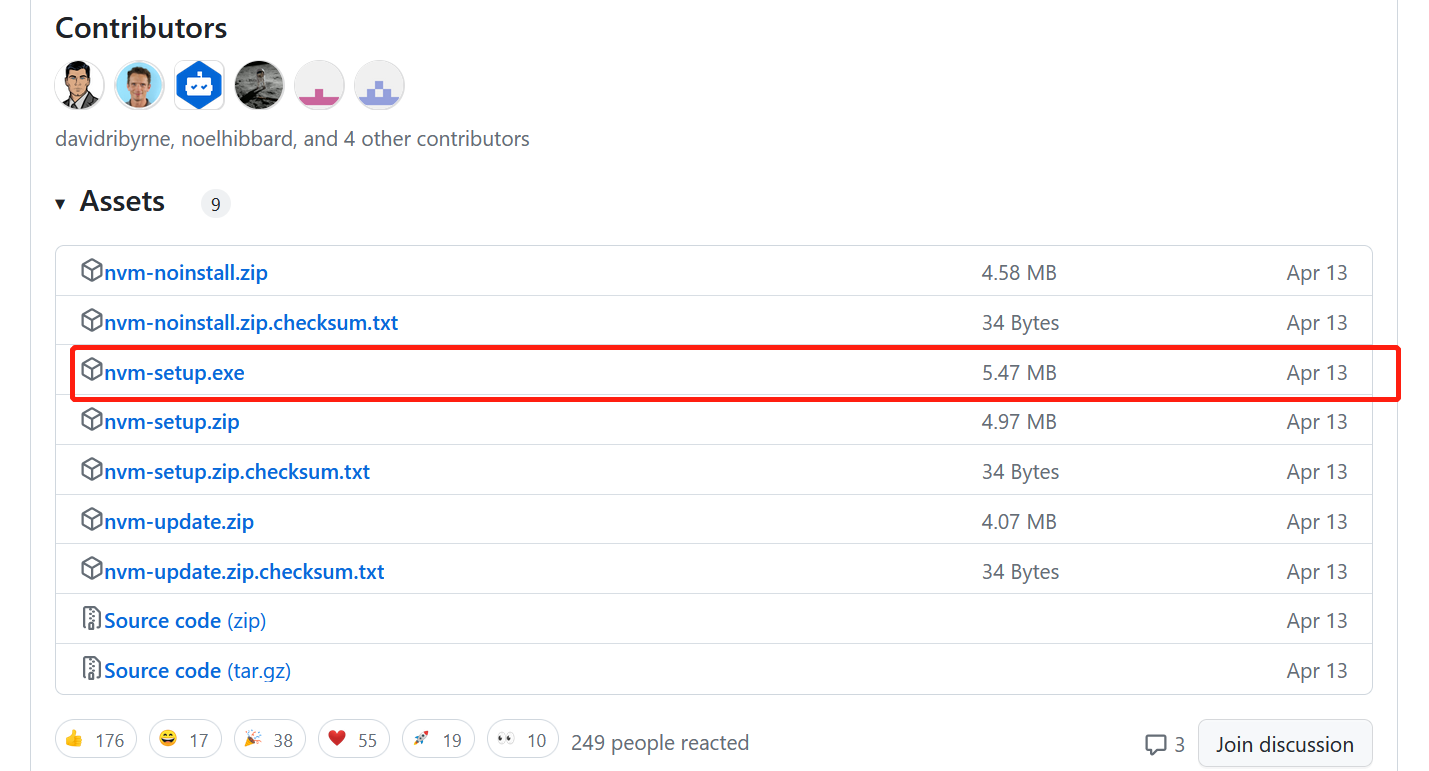Click the package icon beside nvm-noinstall.zip

tap(91, 271)
